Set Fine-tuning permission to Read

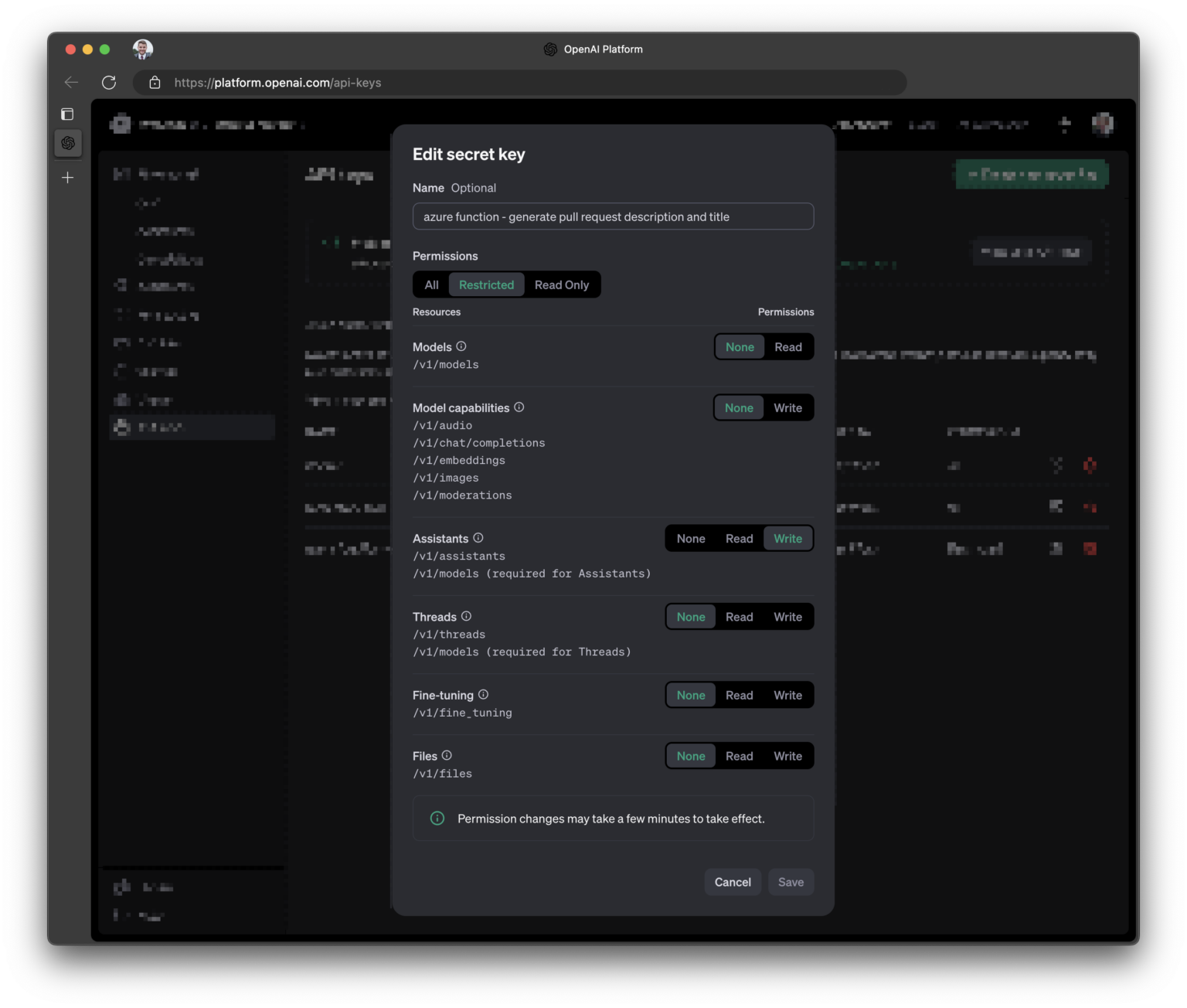coord(740,695)
